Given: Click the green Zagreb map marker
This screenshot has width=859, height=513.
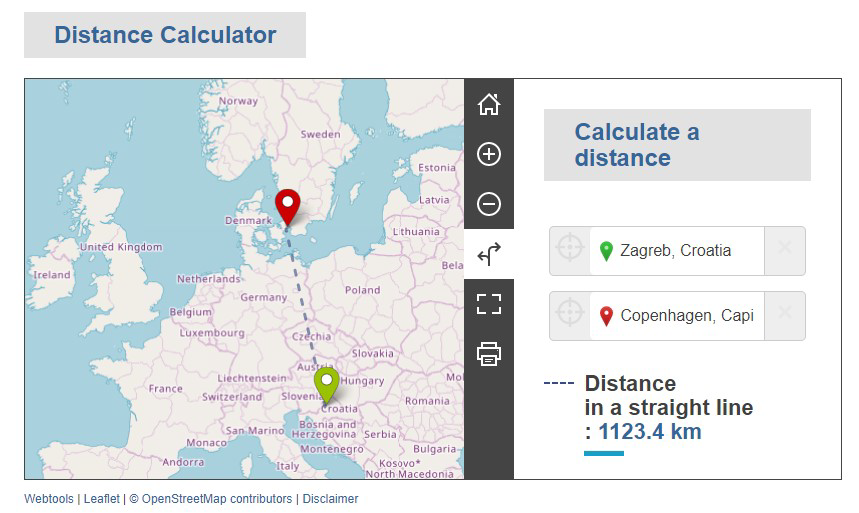Looking at the screenshot, I should pyautogui.click(x=326, y=382).
